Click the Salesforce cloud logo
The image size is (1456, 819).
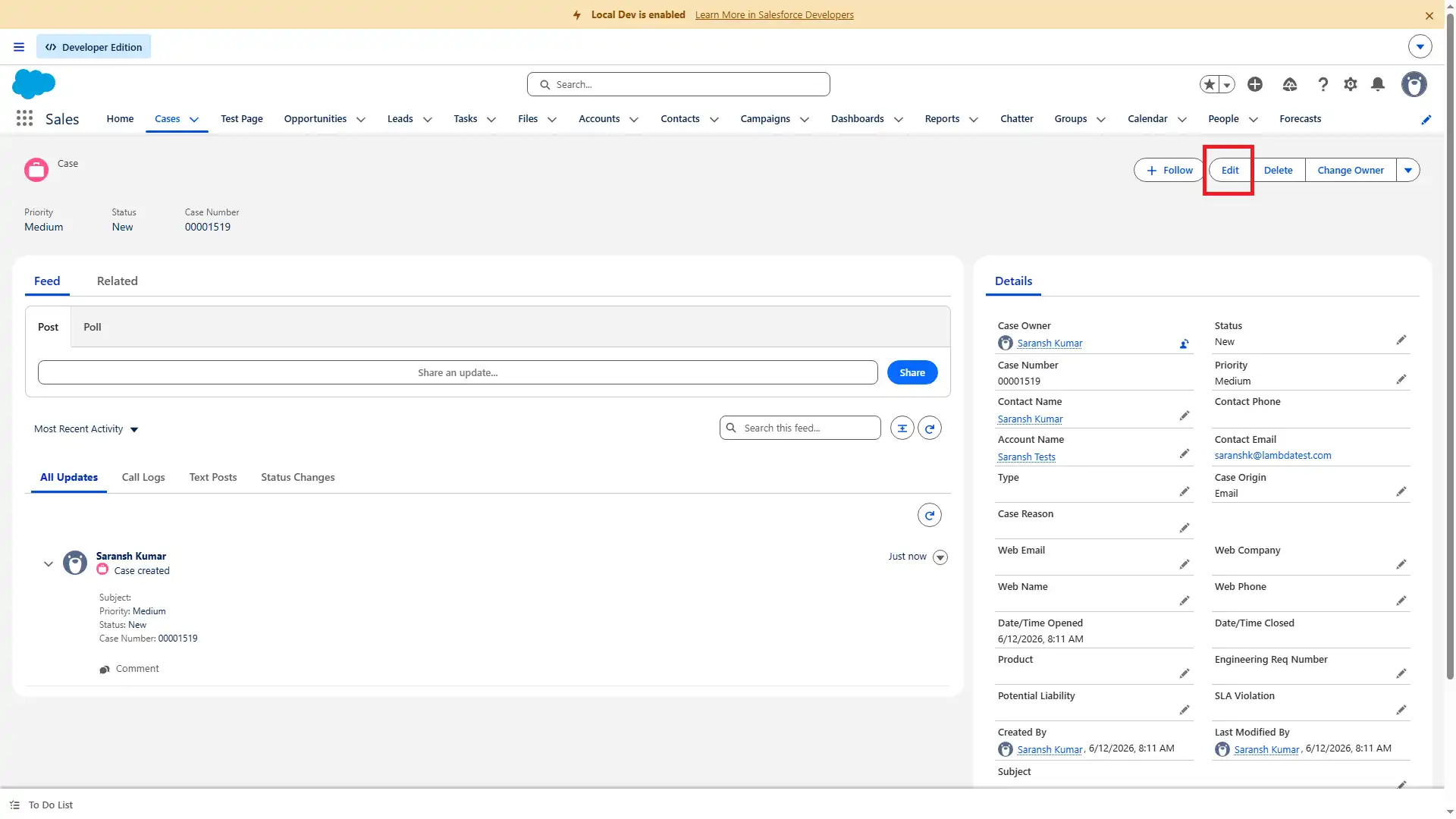(x=34, y=83)
